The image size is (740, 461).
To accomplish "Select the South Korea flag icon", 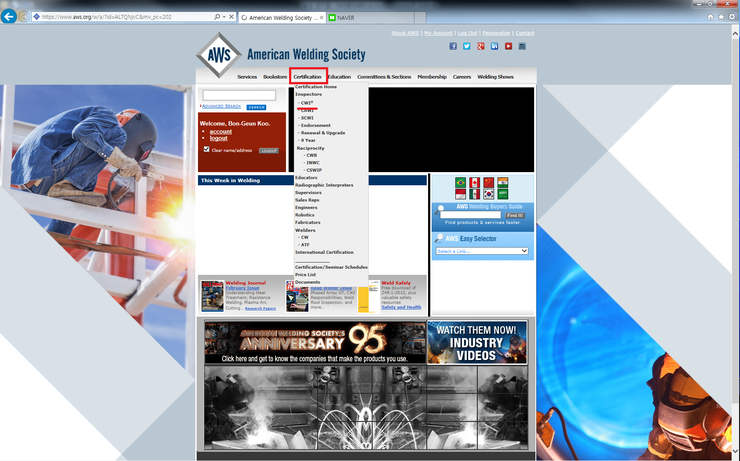I will [488, 194].
